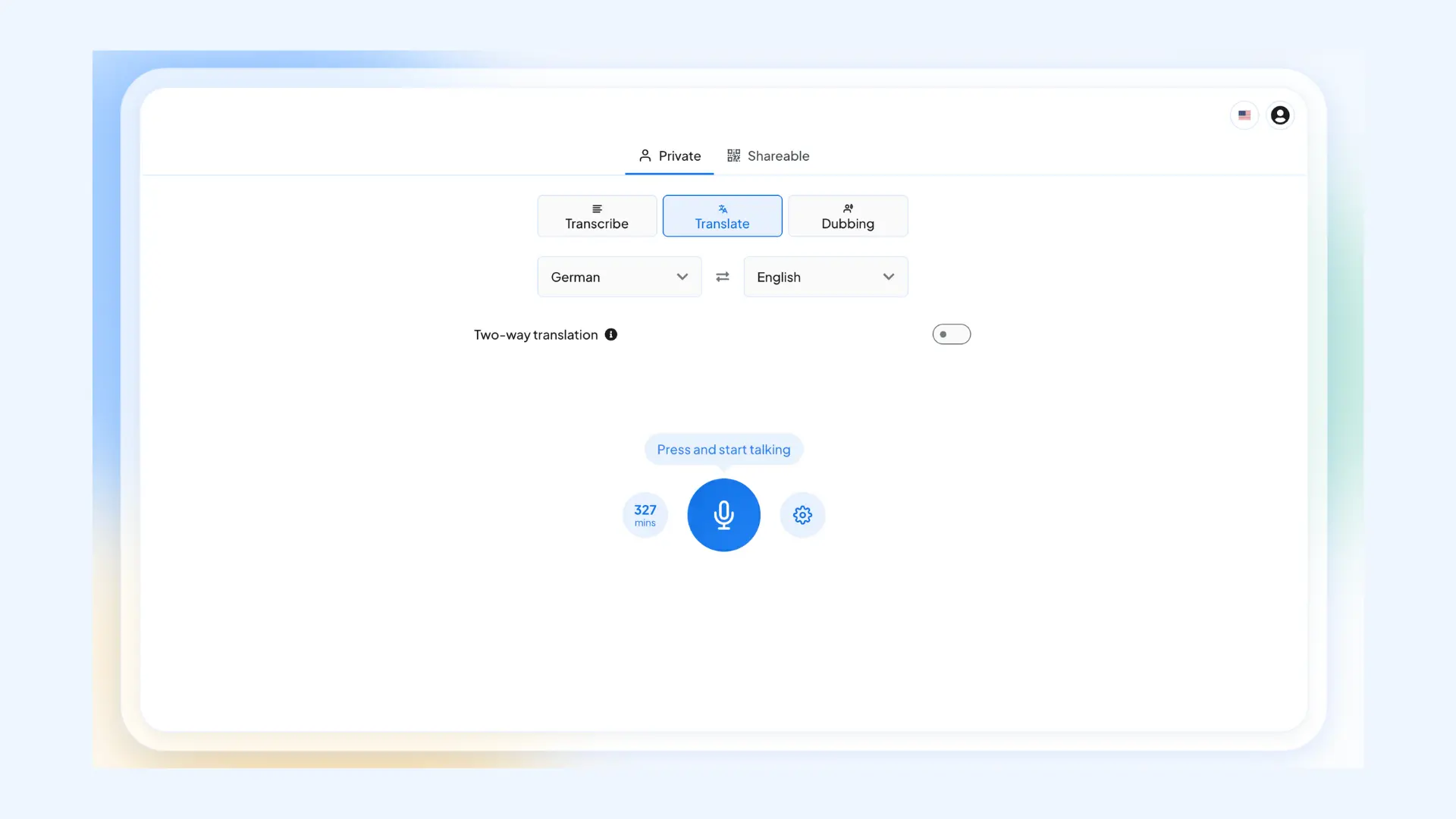Open the English target language dropdown
Viewport: 1456px width, 819px height.
pyautogui.click(x=825, y=277)
